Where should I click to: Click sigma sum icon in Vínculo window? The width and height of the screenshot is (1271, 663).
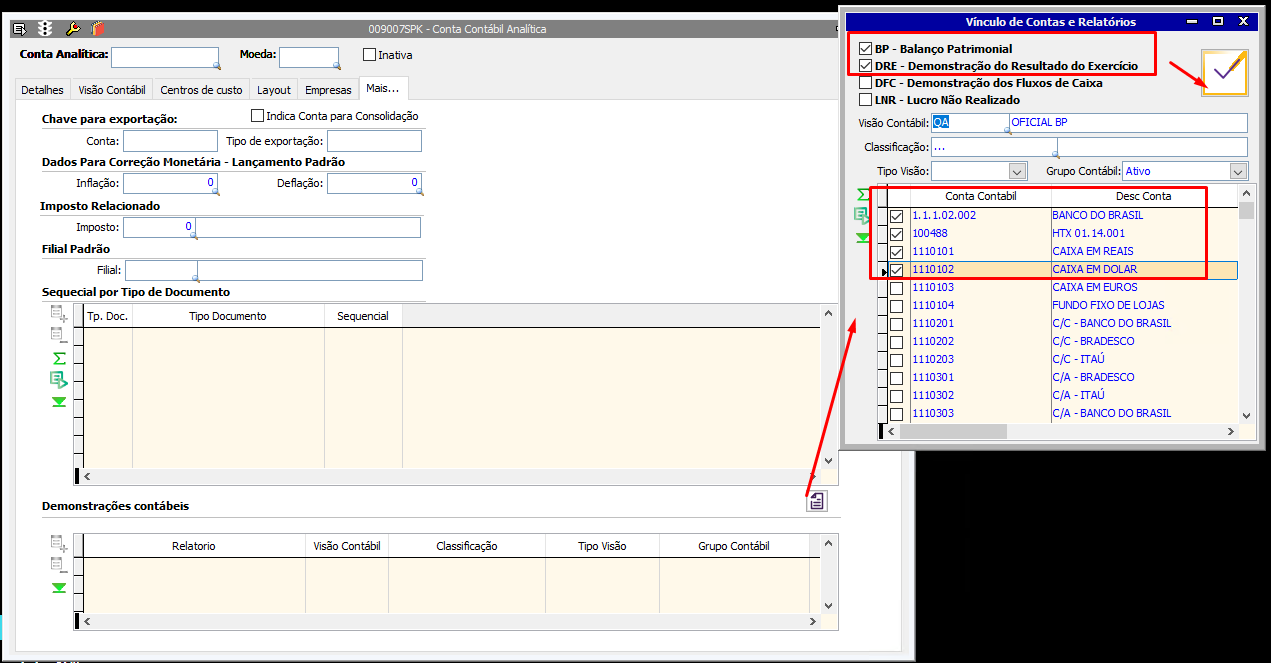tap(862, 194)
